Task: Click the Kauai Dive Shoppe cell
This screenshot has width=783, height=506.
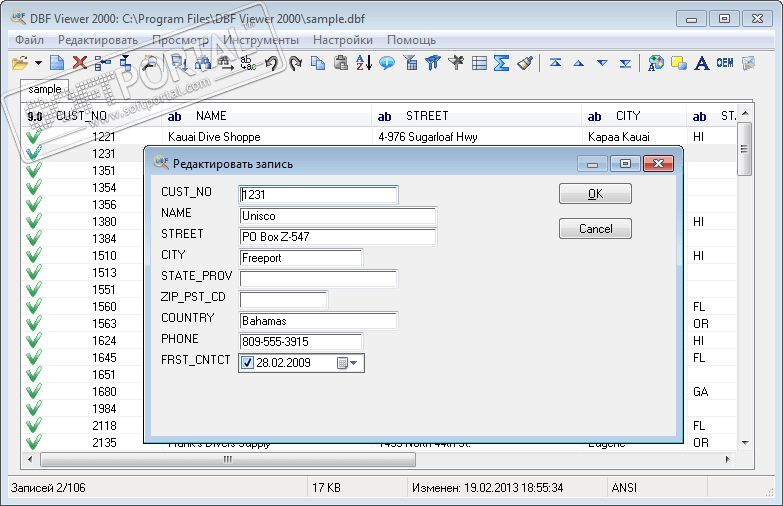Action: pyautogui.click(x=267, y=137)
